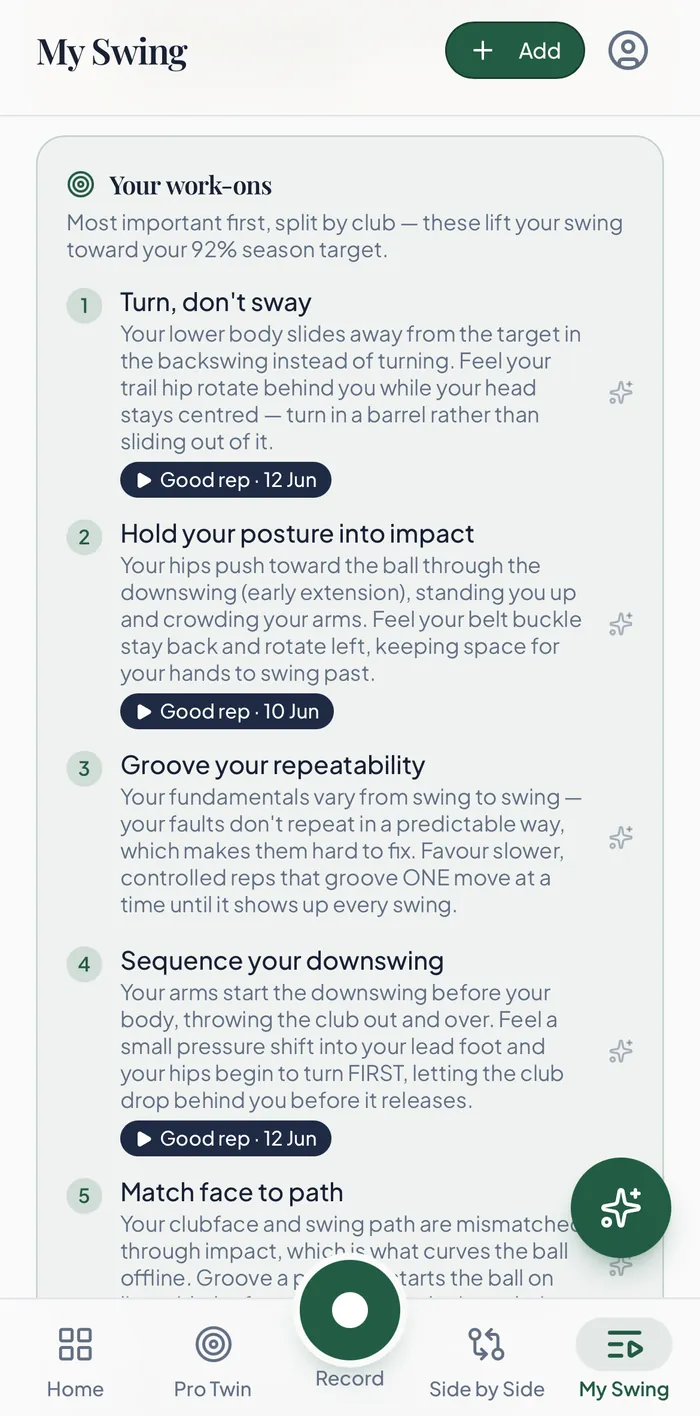Screen dimensions: 700x1416
Task: Tap the sparkle icon beside Hold your posture
Action: 621,624
